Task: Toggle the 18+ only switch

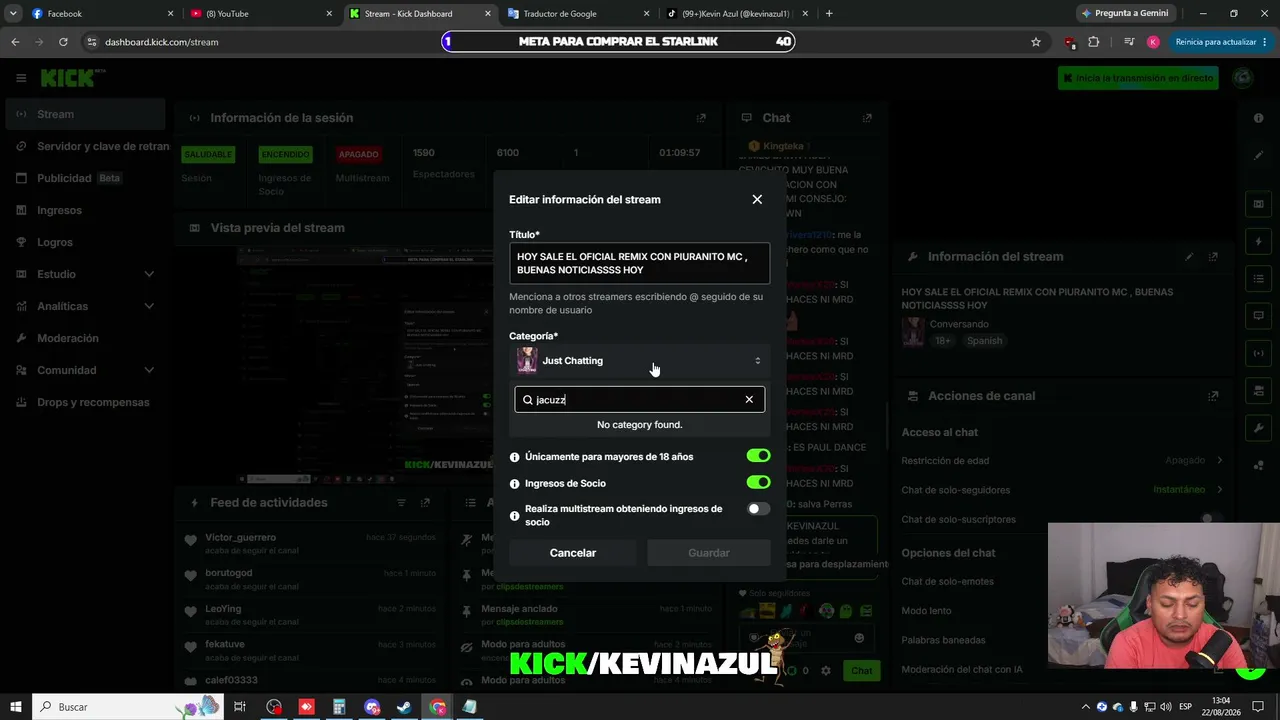Action: [758, 456]
